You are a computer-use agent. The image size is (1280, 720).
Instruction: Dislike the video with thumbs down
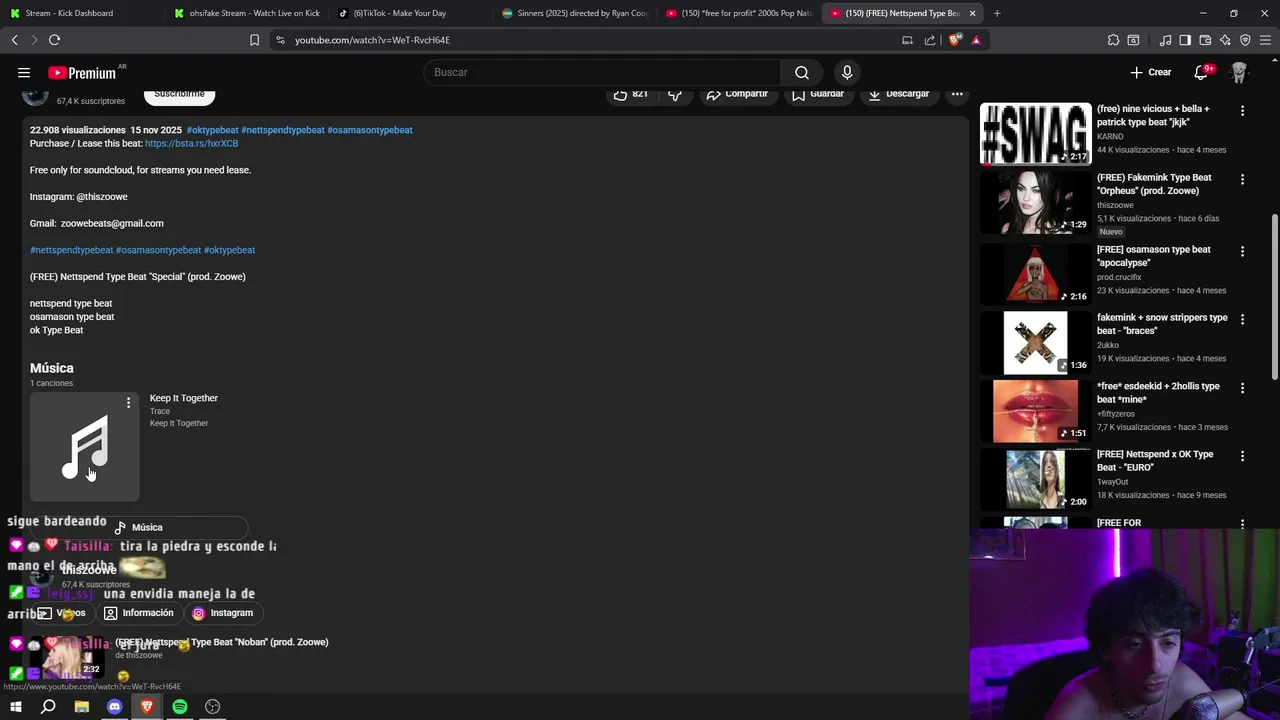[675, 94]
